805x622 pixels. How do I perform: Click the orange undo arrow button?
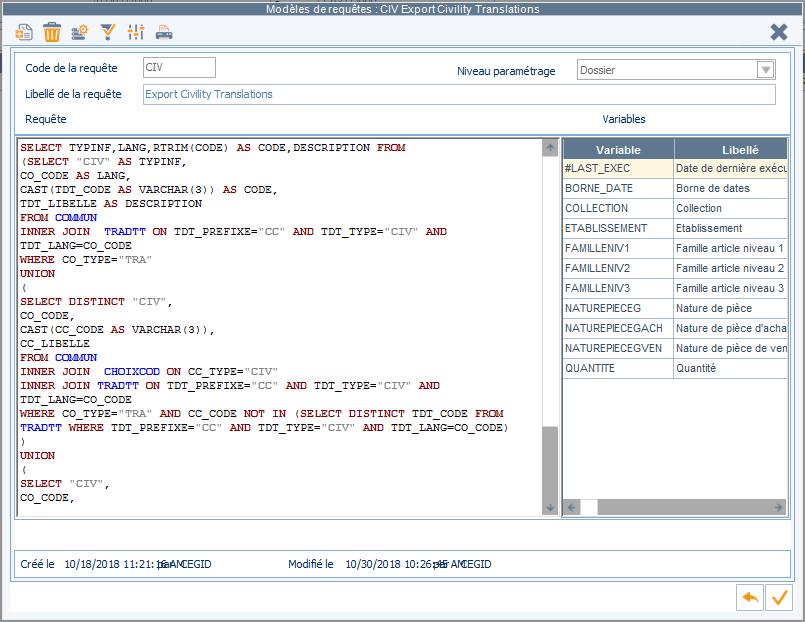pyautogui.click(x=750, y=597)
